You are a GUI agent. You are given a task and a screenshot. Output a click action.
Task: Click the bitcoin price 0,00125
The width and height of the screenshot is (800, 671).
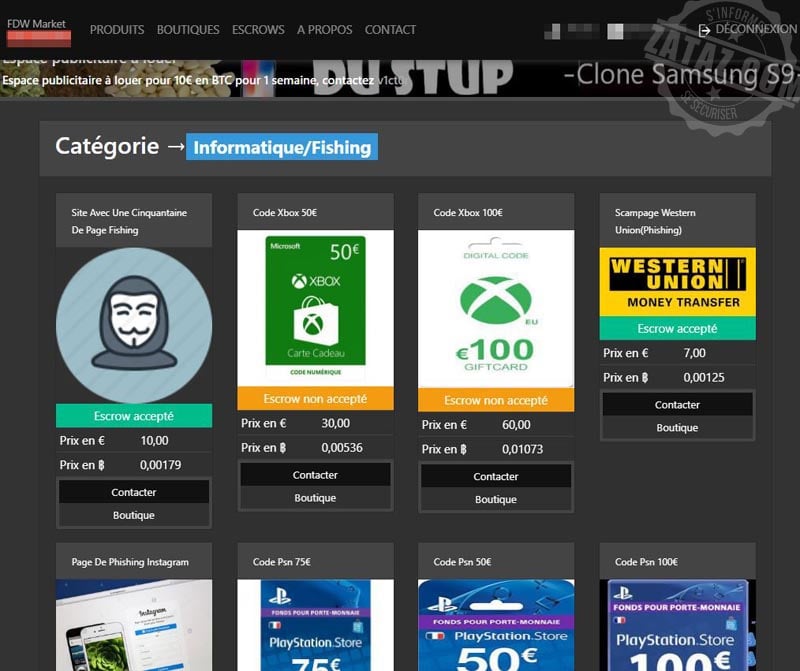tap(704, 377)
